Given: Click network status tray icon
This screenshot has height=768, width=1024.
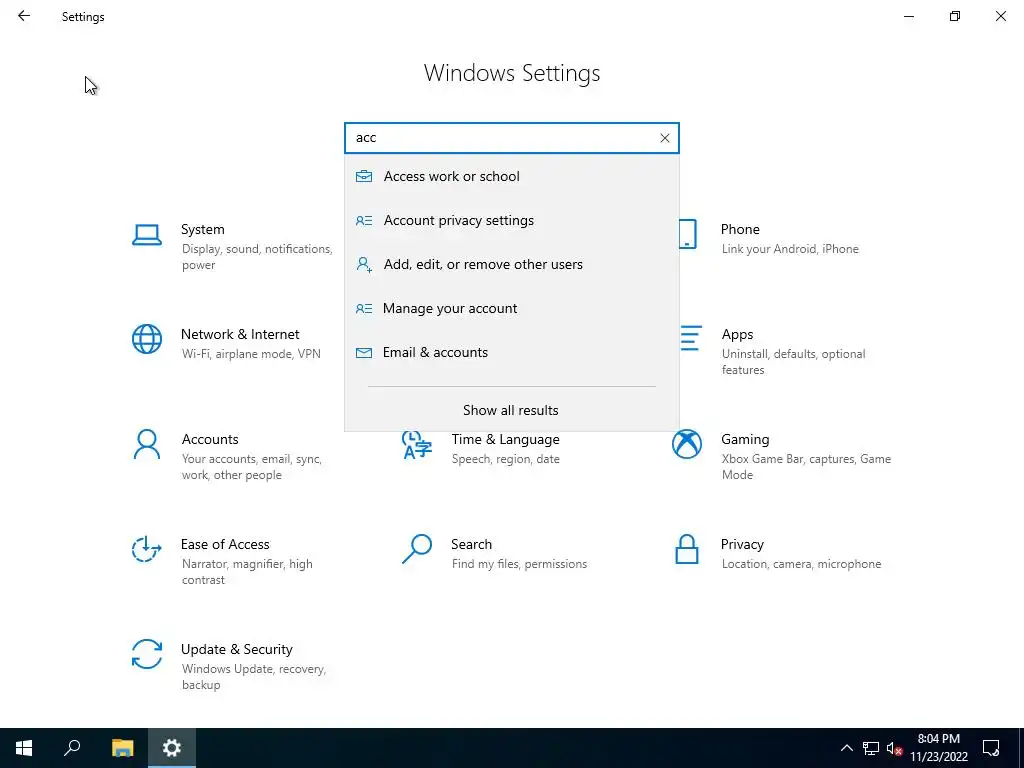Looking at the screenshot, I should coord(871,748).
